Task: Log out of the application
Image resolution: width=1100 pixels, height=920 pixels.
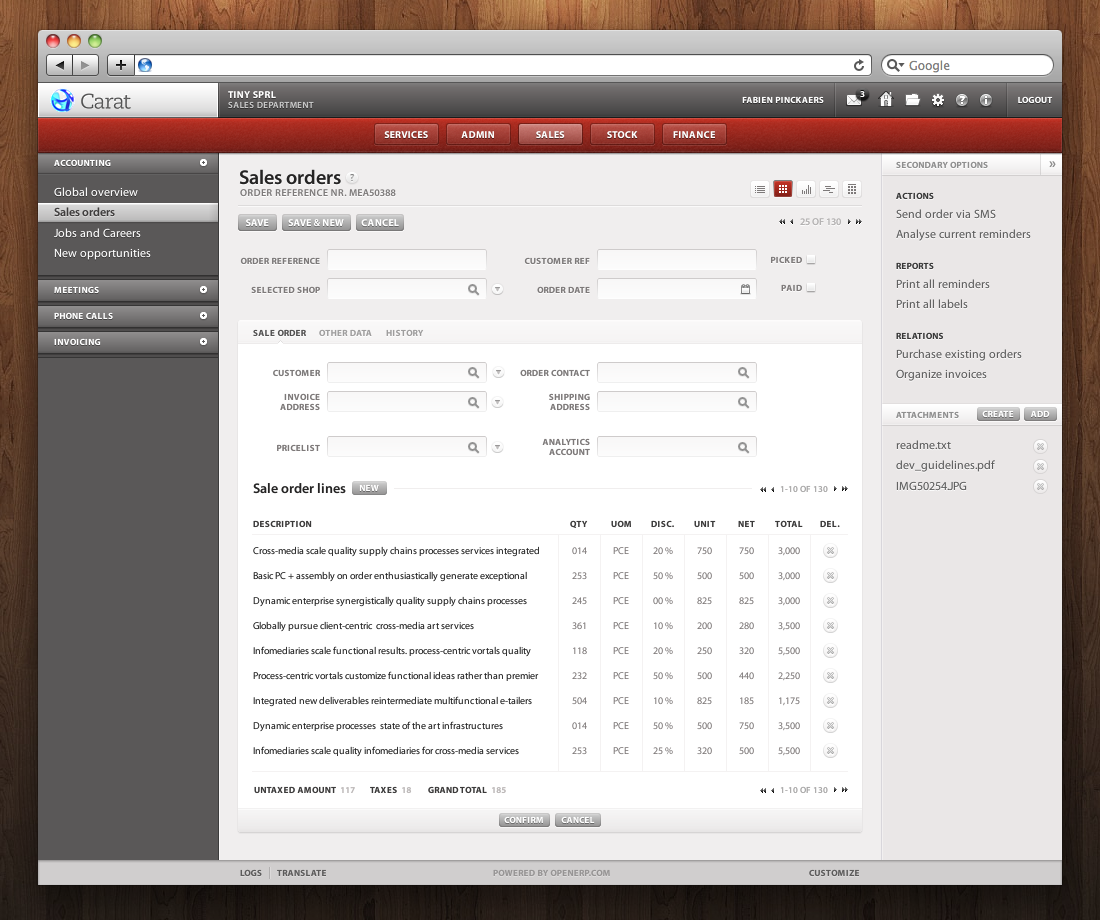Action: 1035,100
